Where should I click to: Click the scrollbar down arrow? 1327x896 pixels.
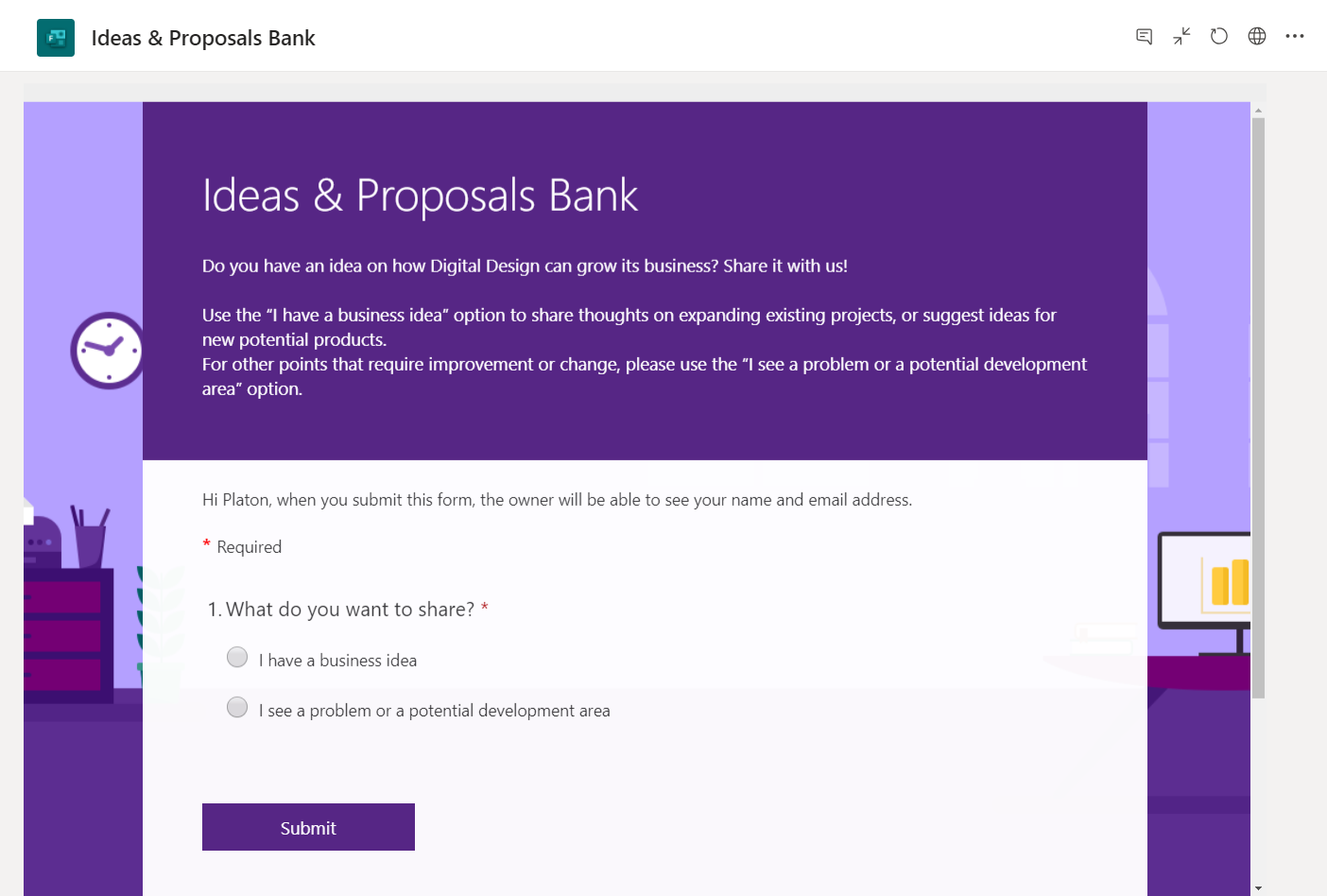tap(1258, 888)
